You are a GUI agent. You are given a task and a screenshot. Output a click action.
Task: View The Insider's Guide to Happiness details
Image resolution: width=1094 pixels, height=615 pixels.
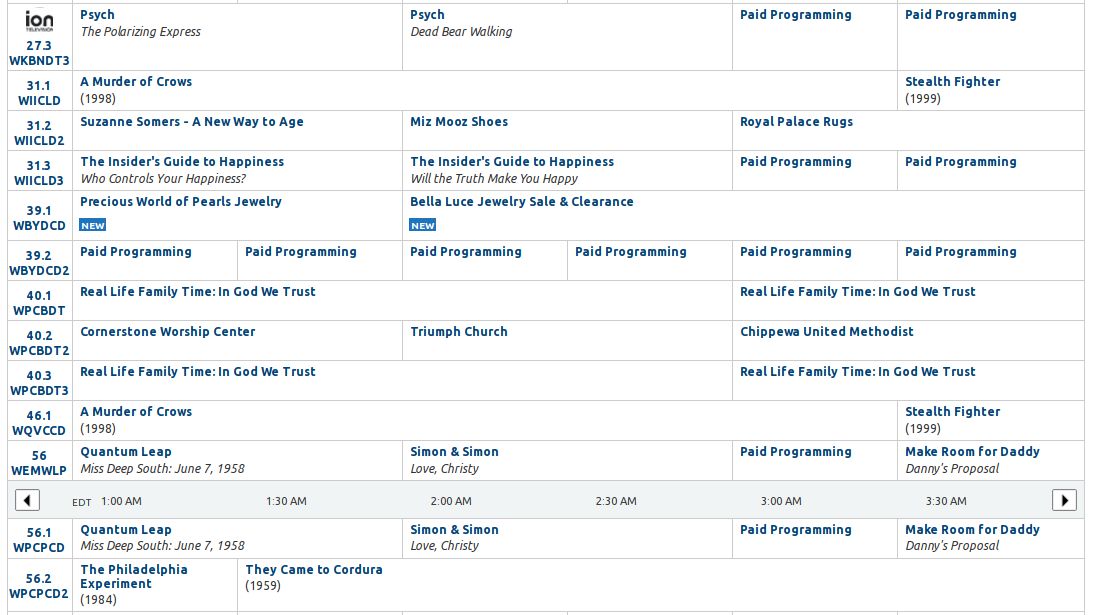coord(185,161)
